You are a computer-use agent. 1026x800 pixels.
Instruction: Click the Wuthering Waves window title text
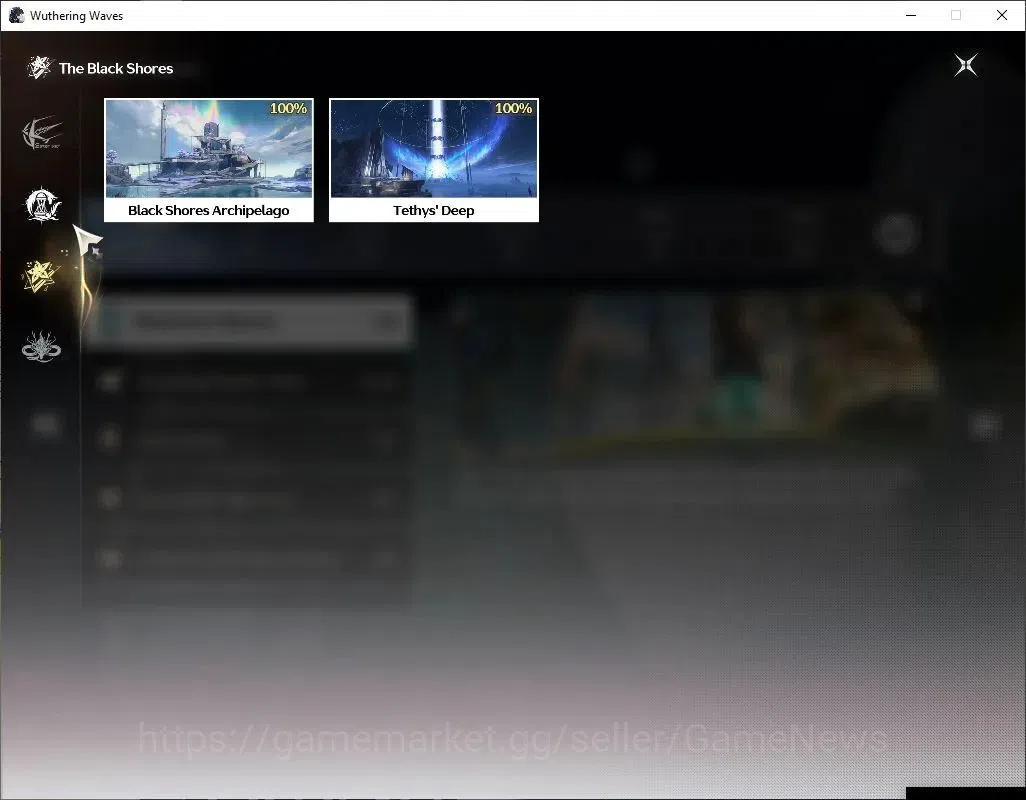click(77, 16)
